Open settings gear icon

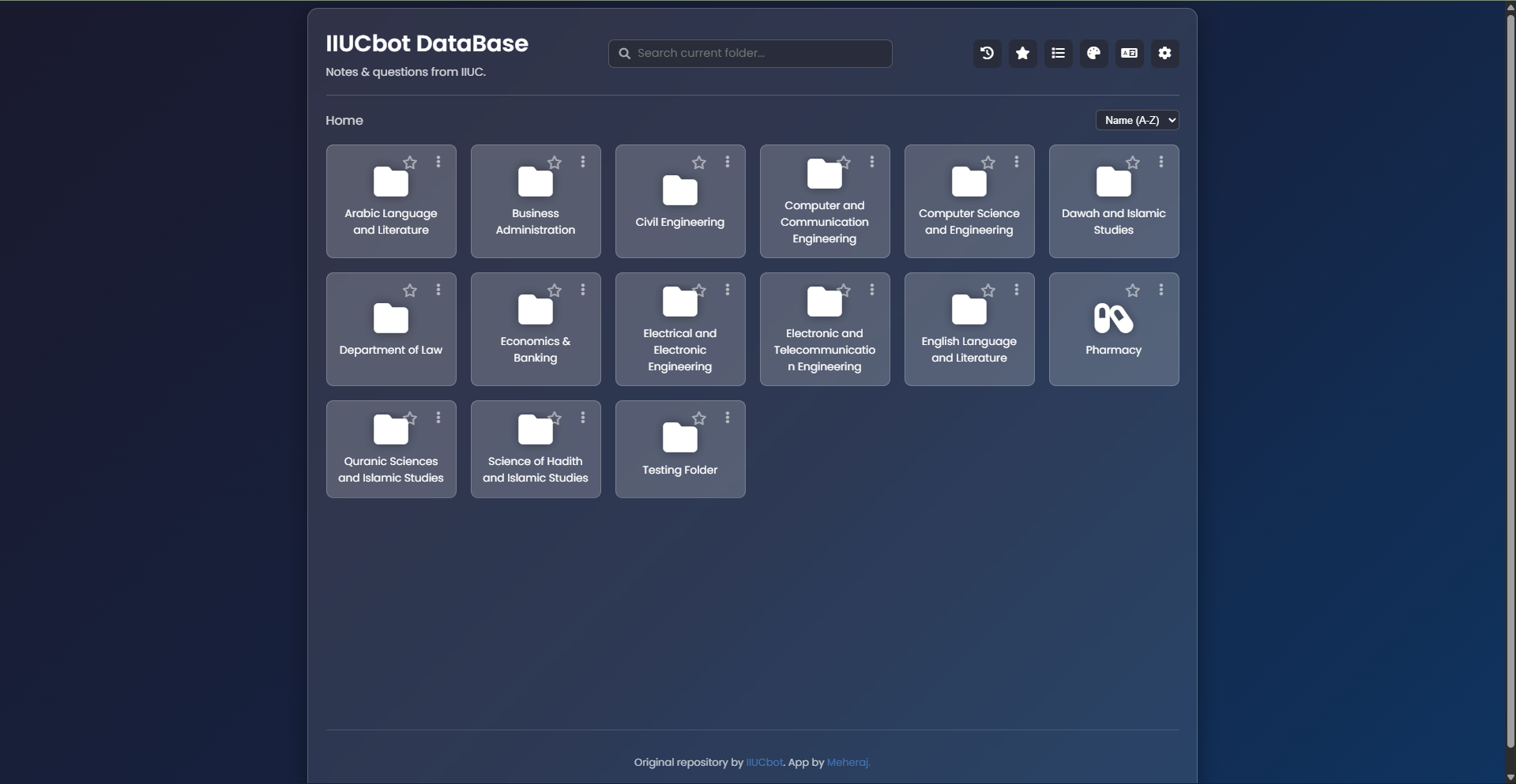click(1164, 54)
